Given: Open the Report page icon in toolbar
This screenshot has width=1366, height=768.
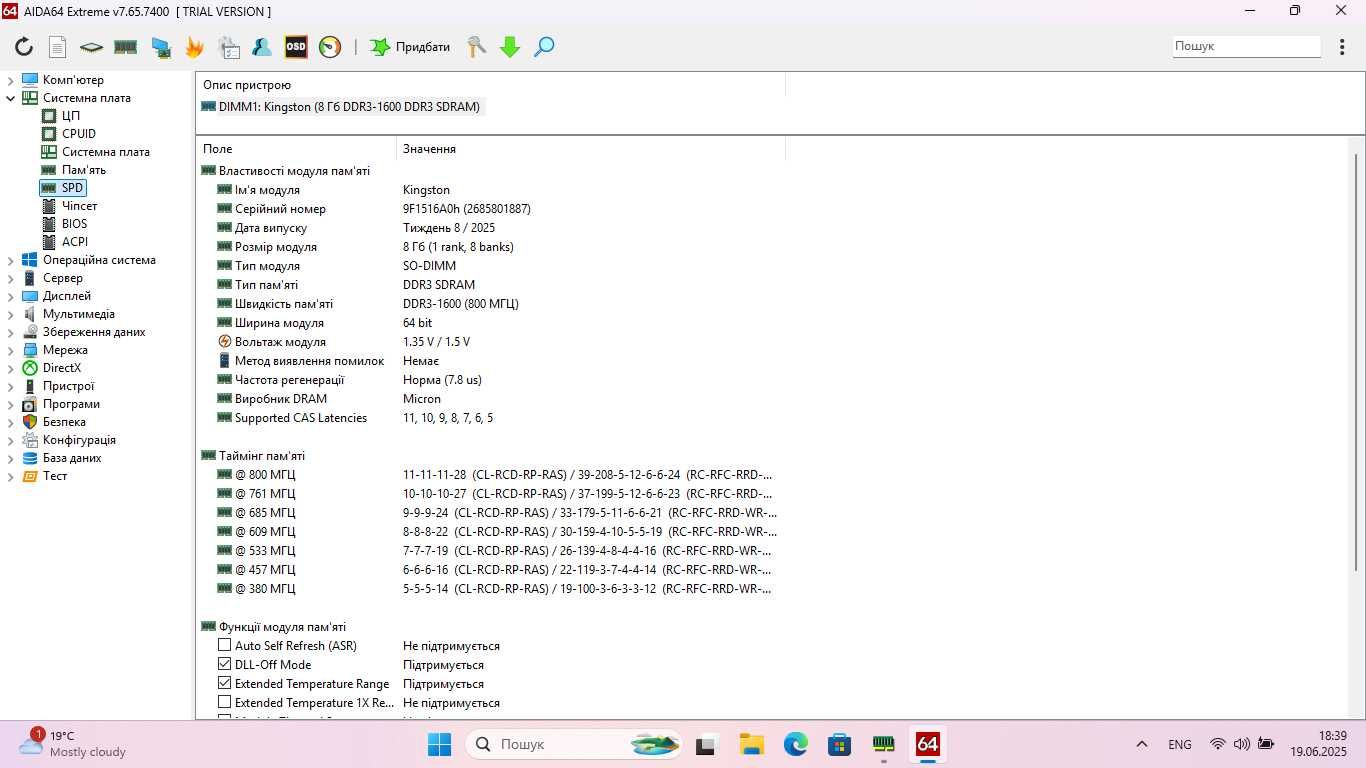Looking at the screenshot, I should (58, 47).
